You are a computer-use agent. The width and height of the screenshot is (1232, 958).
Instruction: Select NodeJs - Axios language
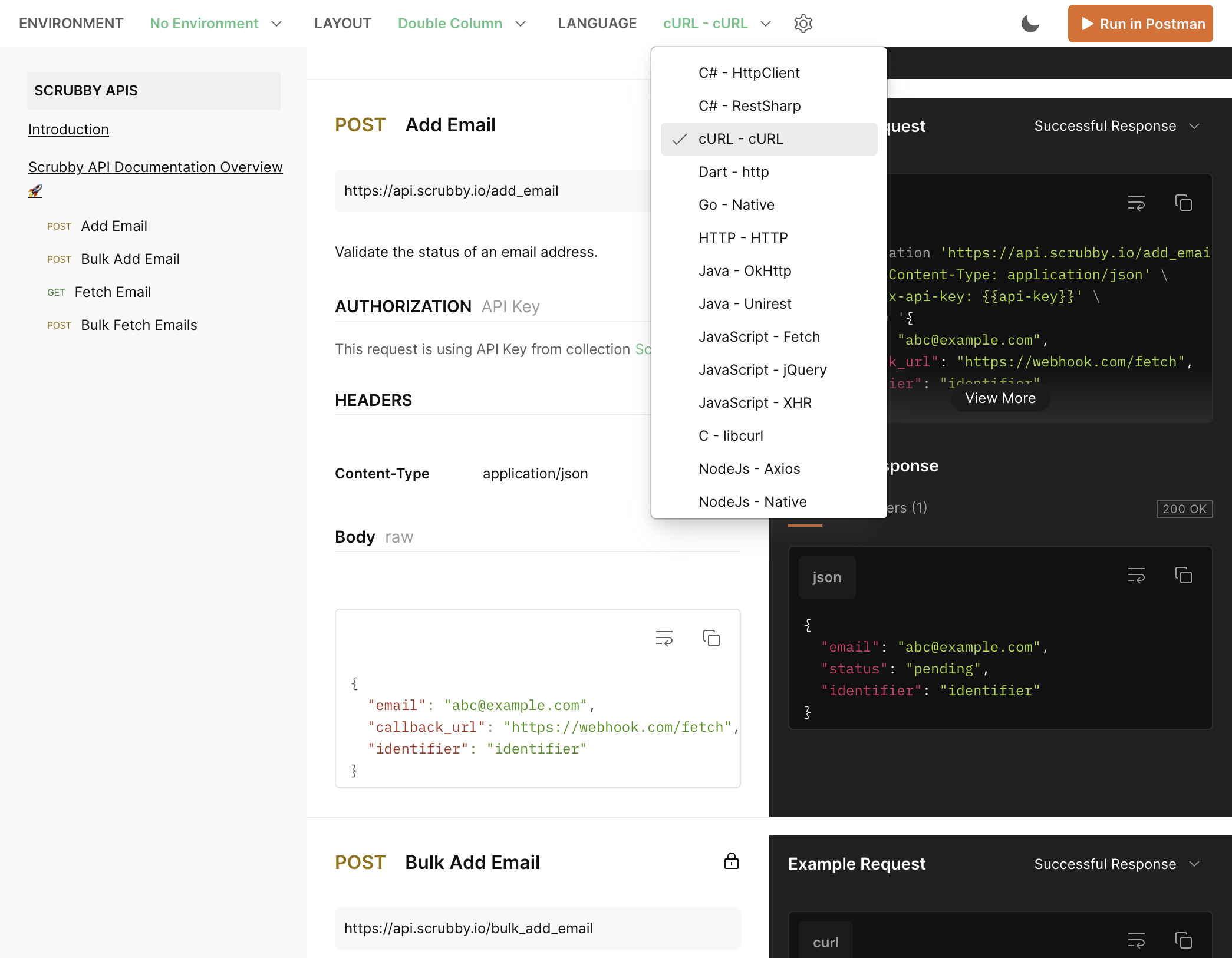coord(769,469)
